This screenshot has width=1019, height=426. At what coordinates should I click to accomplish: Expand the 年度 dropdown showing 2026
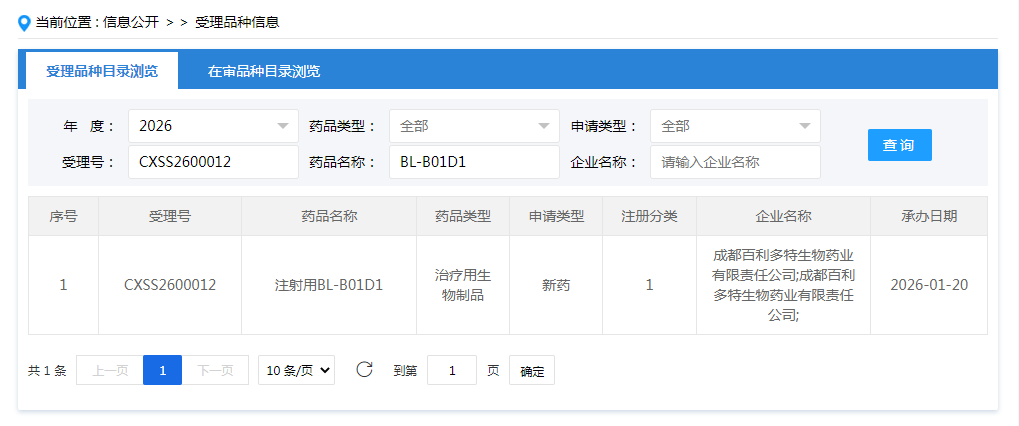click(x=213, y=126)
